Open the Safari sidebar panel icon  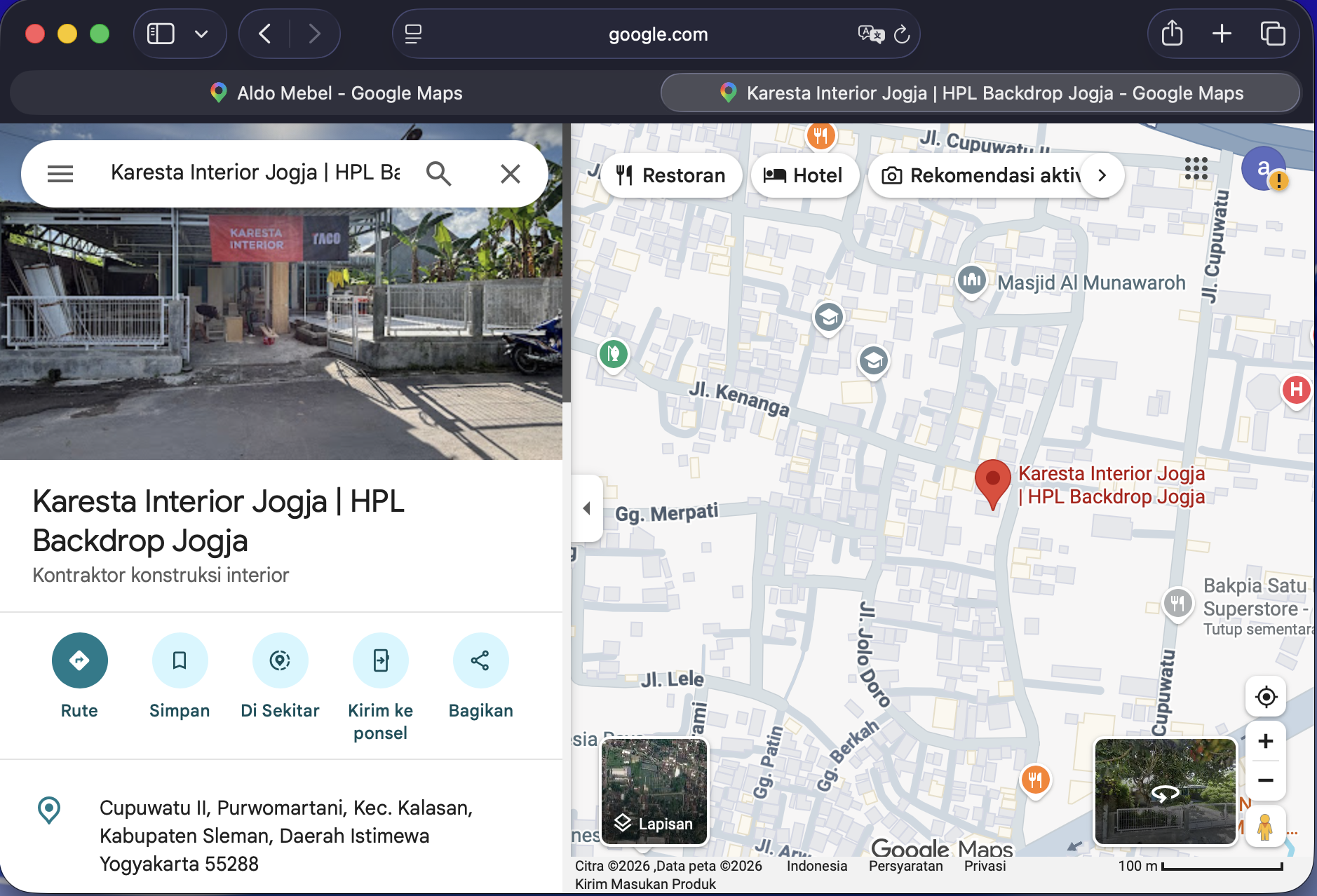(161, 34)
